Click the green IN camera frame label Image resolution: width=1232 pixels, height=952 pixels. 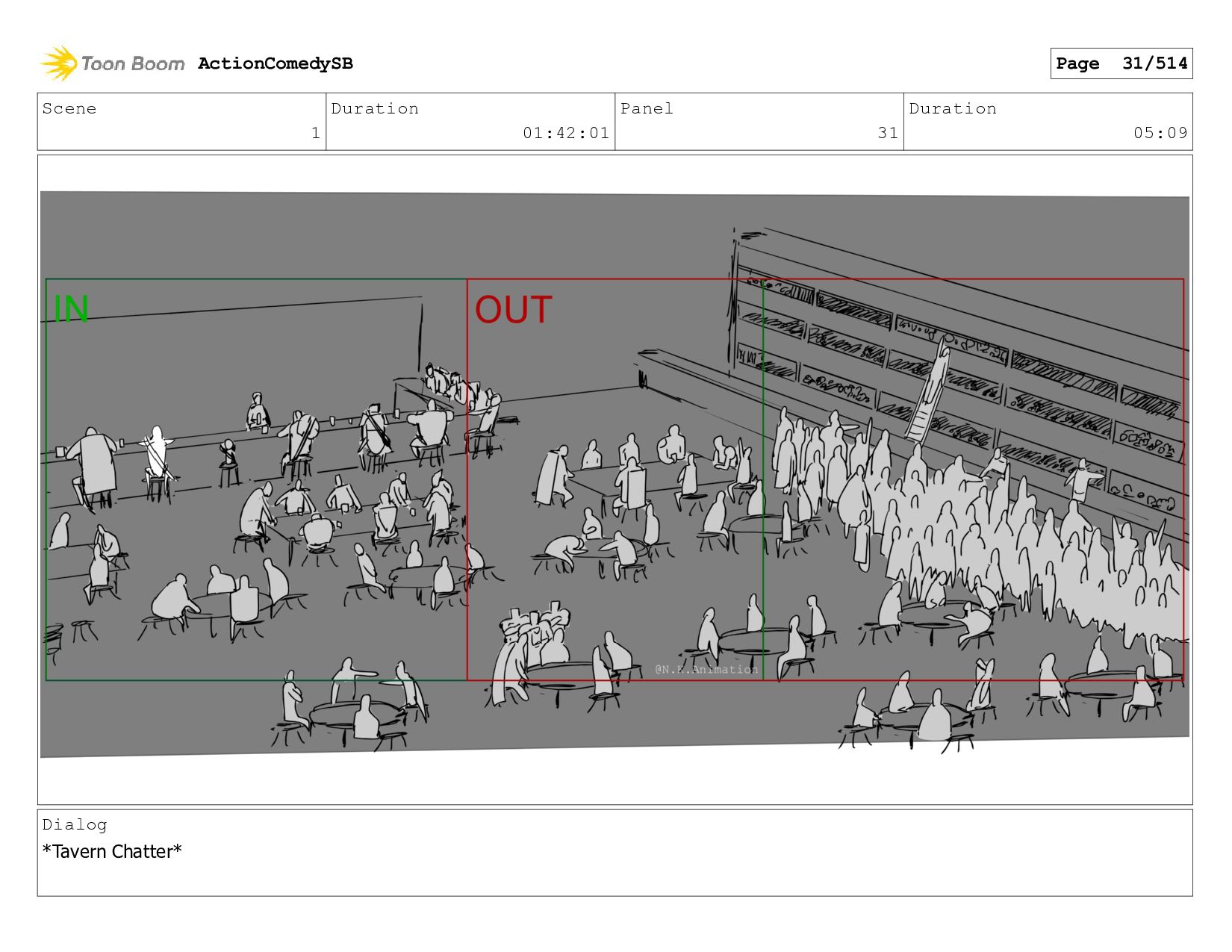click(71, 309)
